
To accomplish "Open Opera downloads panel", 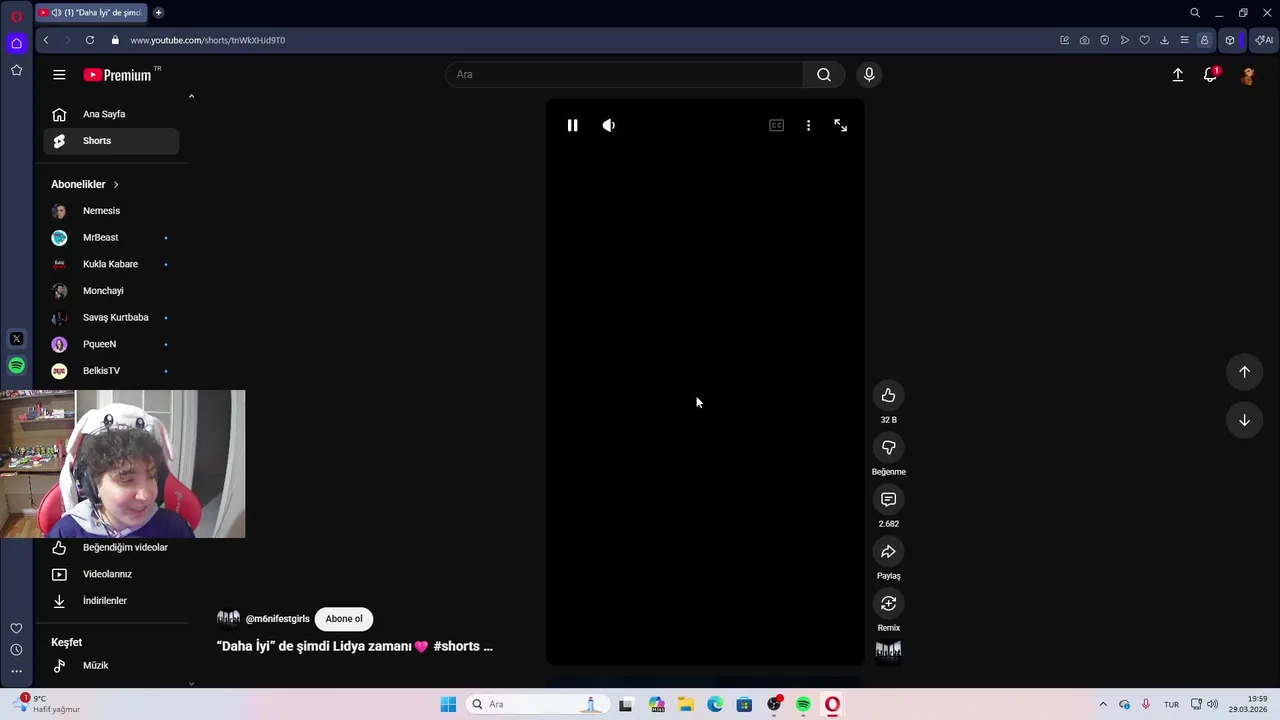I will 1164,40.
